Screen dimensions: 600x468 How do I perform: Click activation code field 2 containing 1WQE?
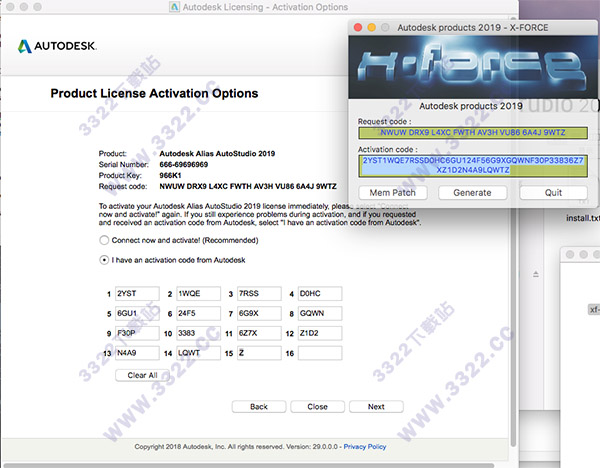tap(198, 294)
